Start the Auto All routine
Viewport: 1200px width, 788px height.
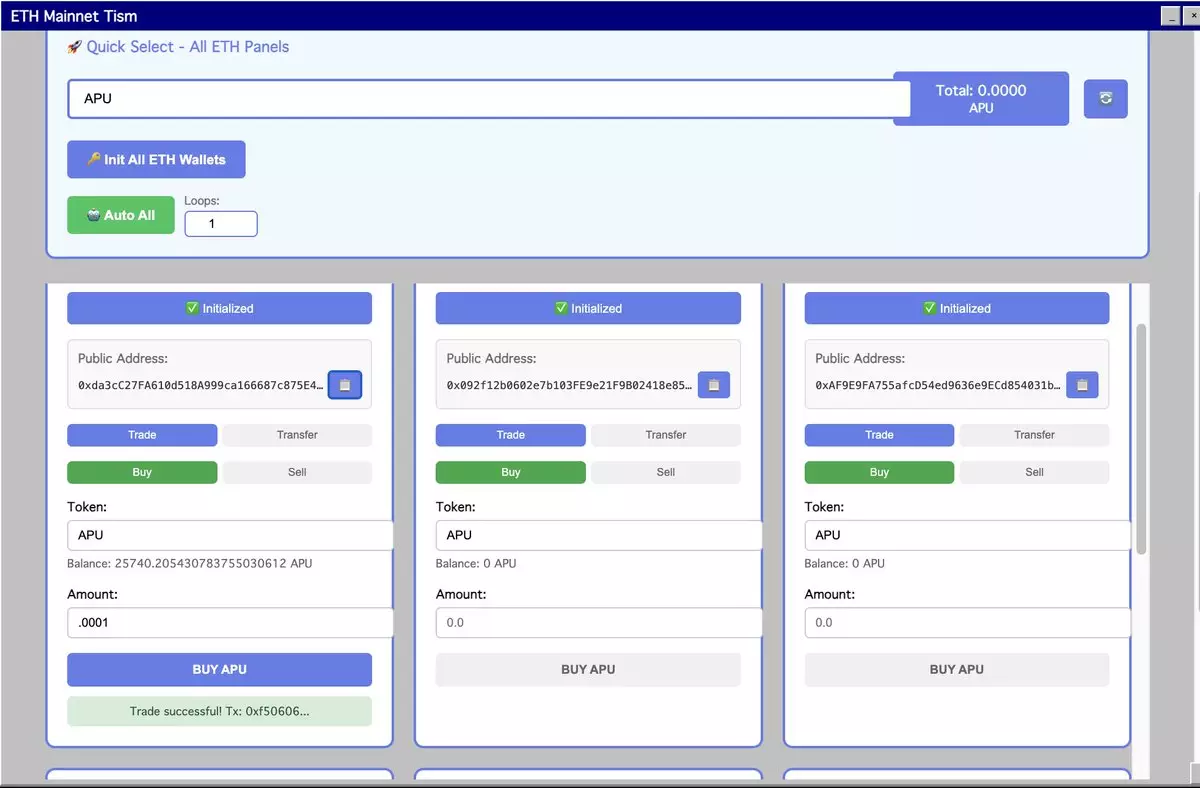[x=120, y=215]
